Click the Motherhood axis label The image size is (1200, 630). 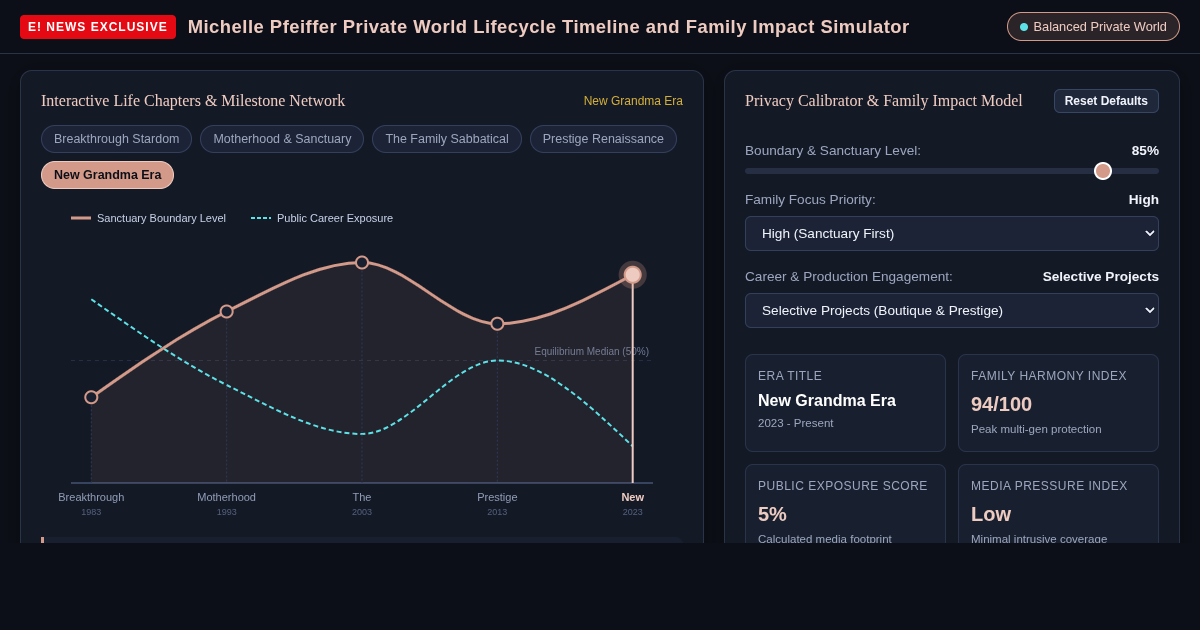point(227,497)
